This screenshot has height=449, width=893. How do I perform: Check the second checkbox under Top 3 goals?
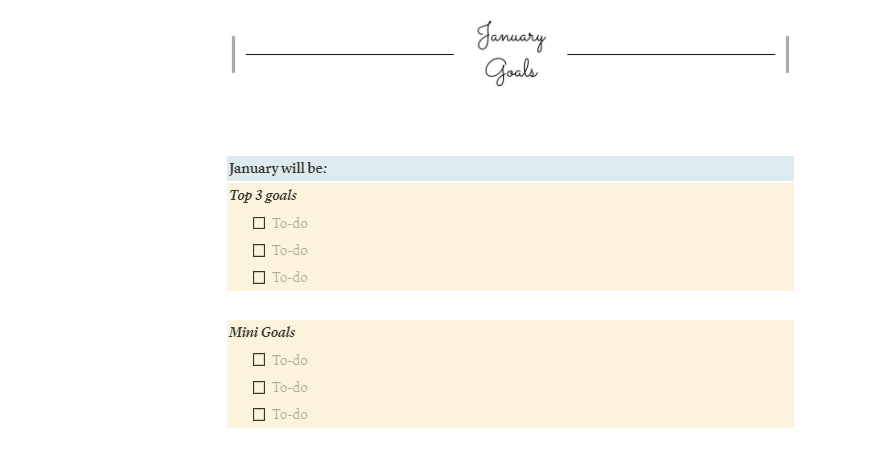point(259,250)
